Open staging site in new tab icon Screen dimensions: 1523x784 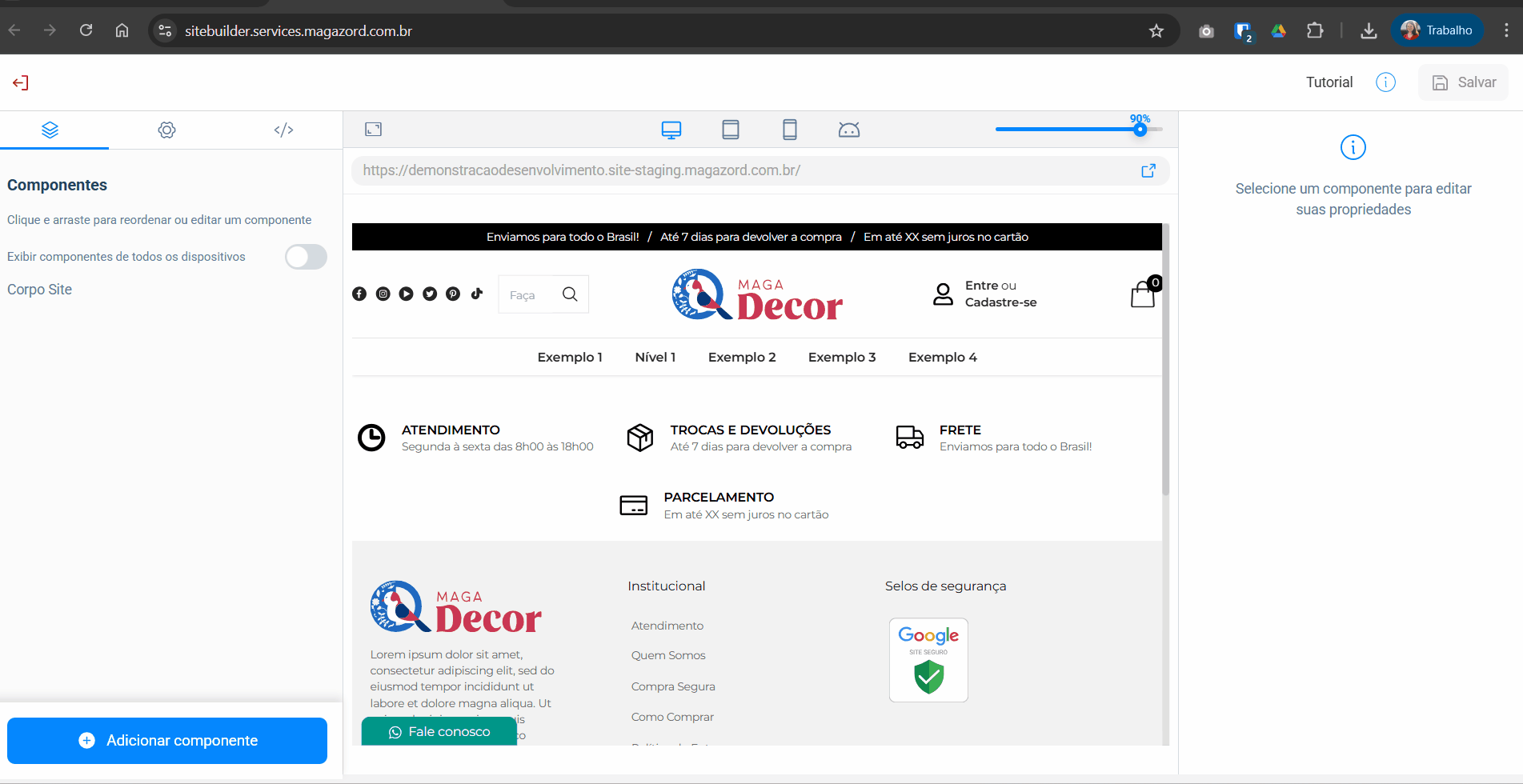1148,170
